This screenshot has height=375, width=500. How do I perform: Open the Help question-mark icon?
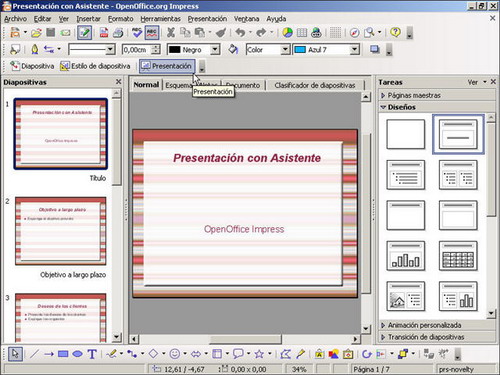point(395,32)
